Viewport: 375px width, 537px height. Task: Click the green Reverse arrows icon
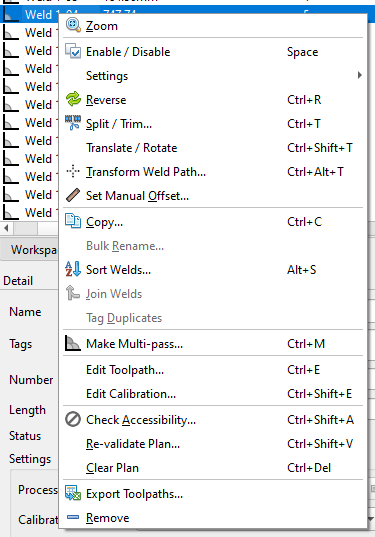pyautogui.click(x=73, y=99)
